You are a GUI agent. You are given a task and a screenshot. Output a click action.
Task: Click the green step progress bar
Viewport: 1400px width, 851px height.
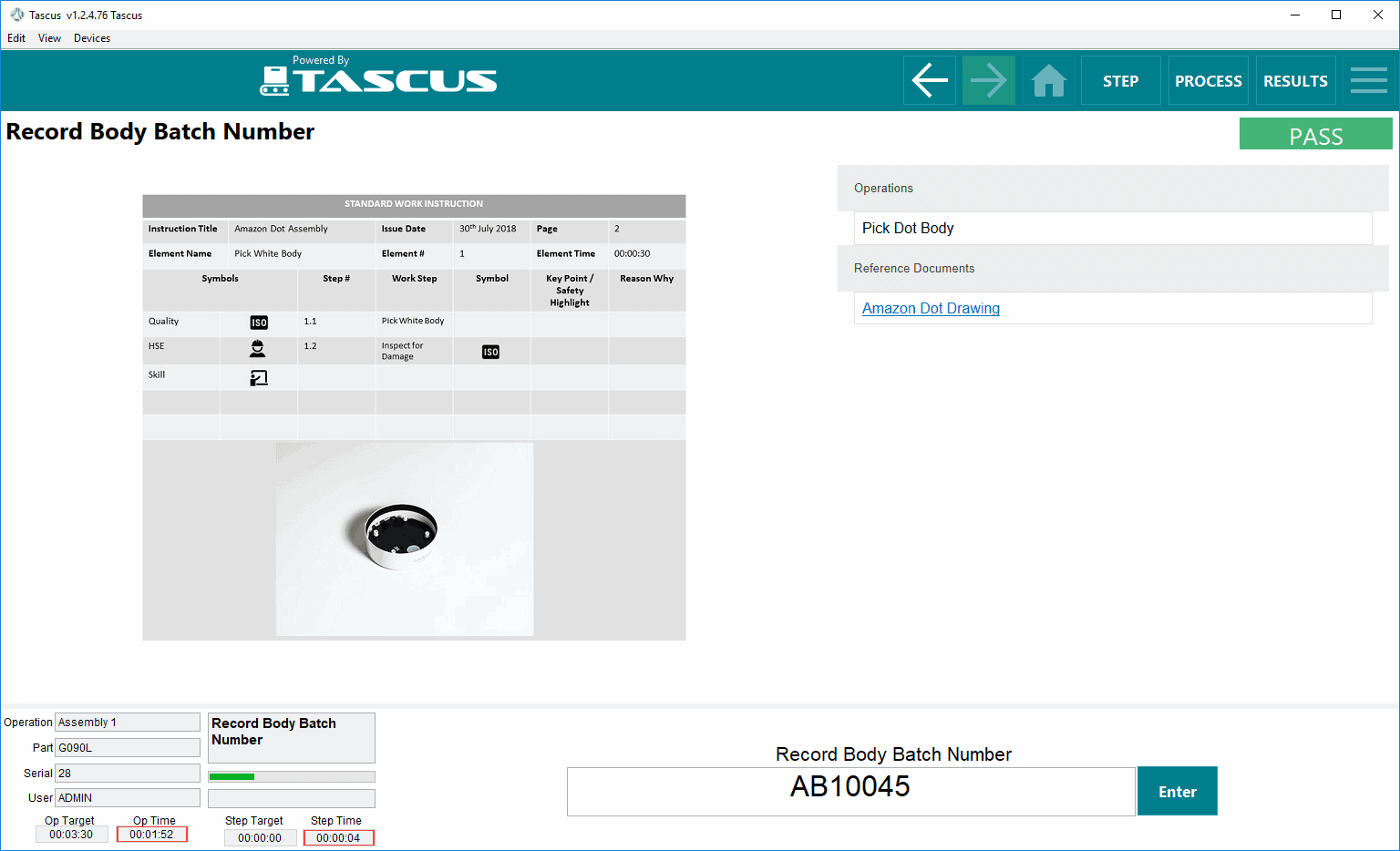pos(292,776)
